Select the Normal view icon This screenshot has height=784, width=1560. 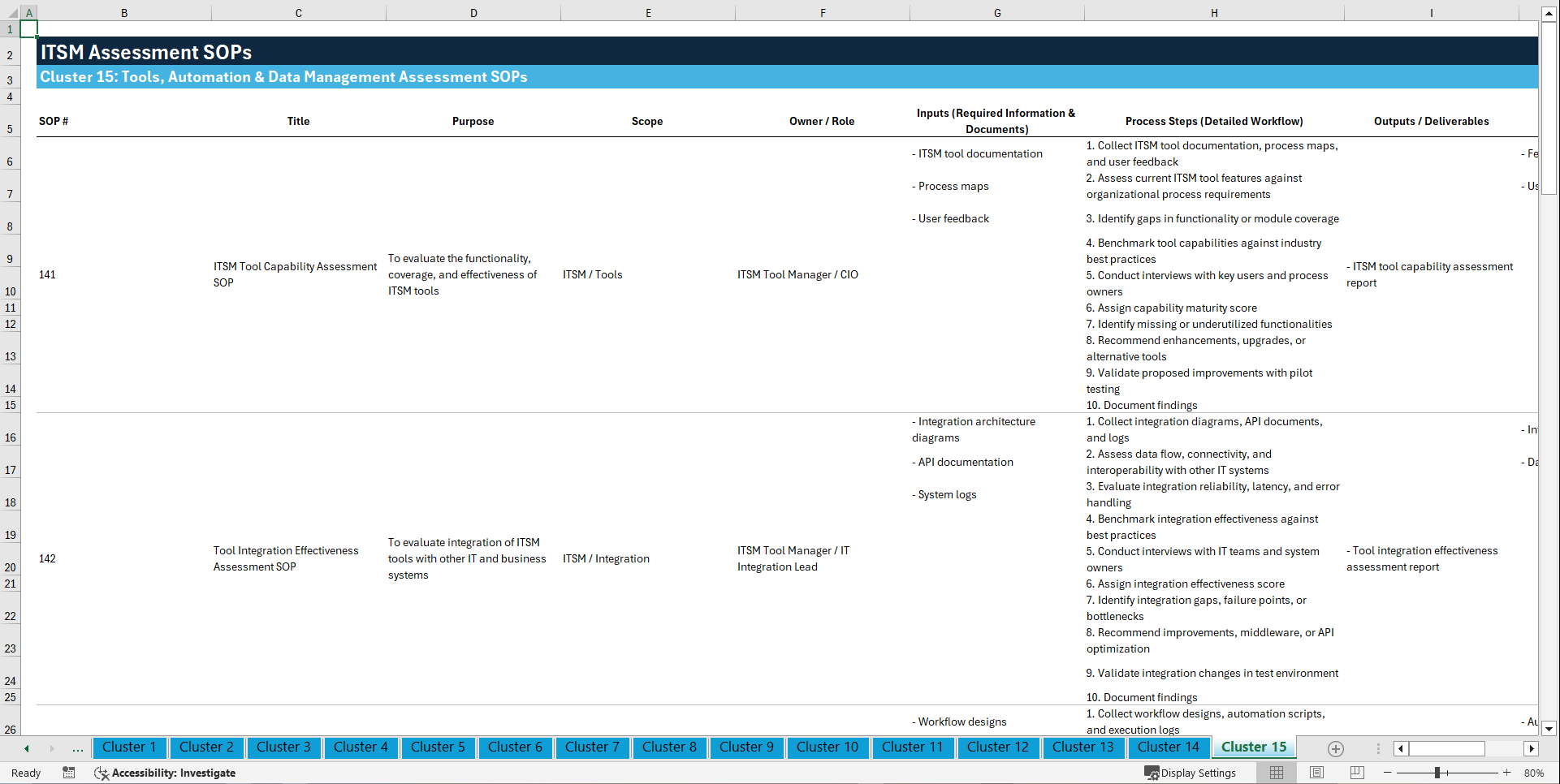pos(1276,773)
